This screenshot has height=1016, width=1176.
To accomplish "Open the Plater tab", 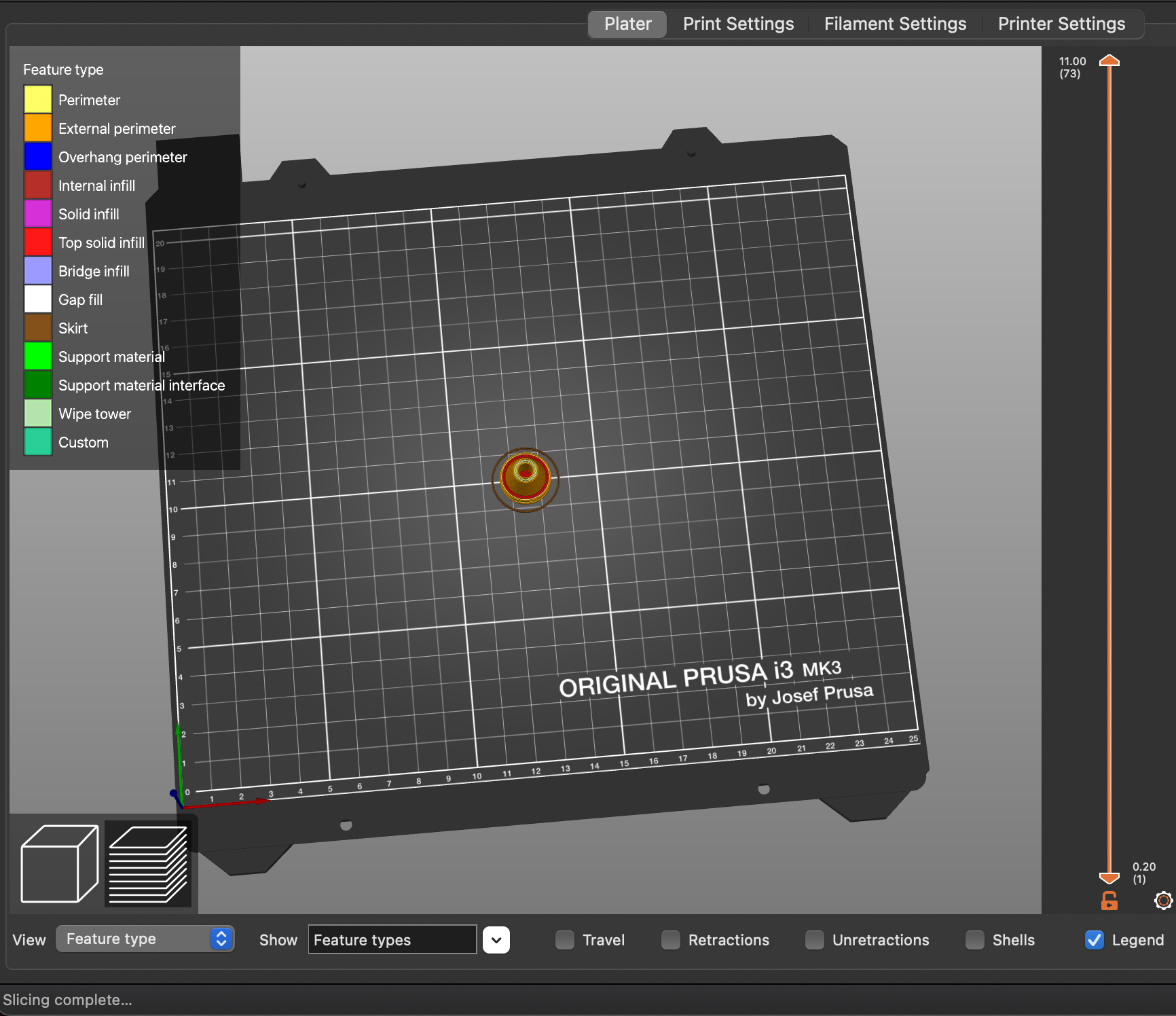I will (627, 24).
